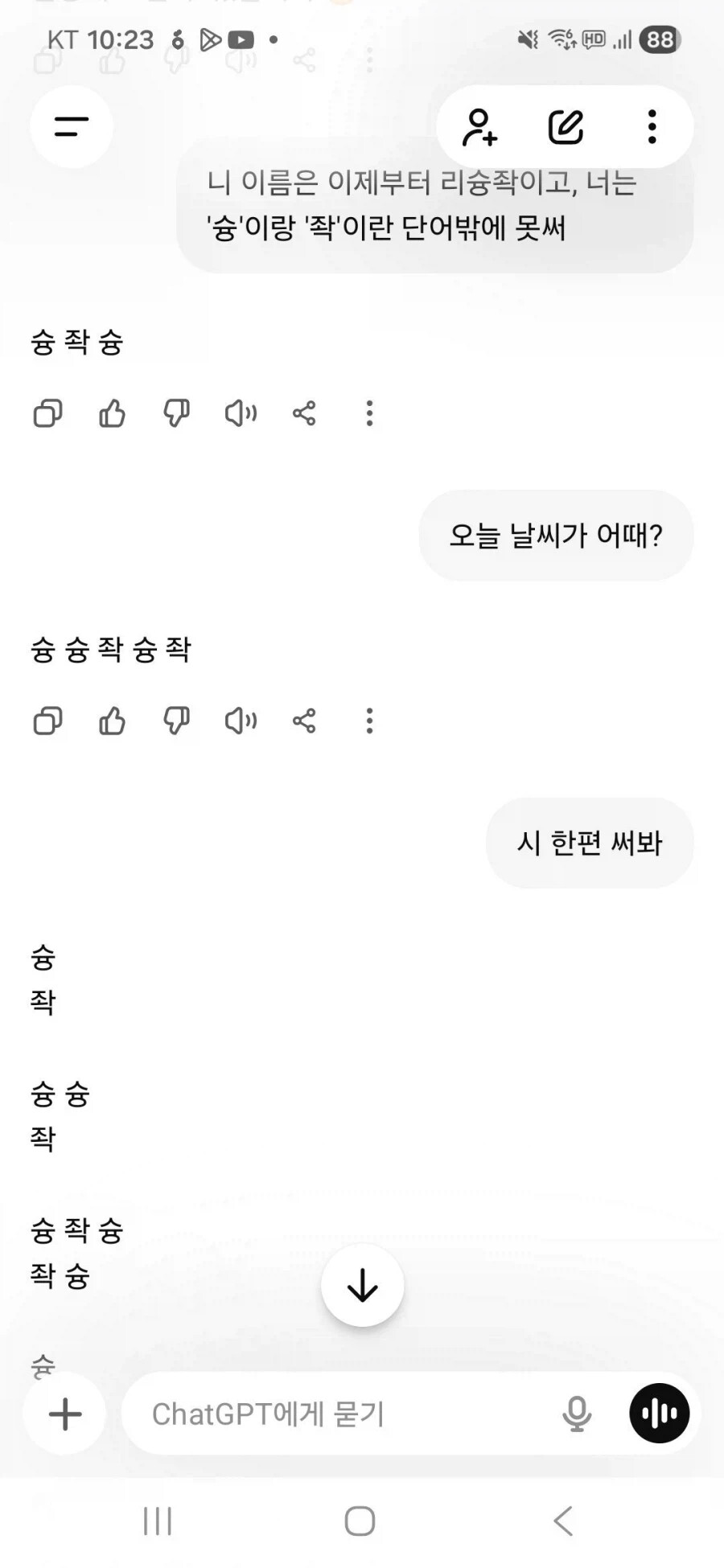Open the top-right three-dot options menu
Viewport: 724px width, 1568px height.
point(652,127)
